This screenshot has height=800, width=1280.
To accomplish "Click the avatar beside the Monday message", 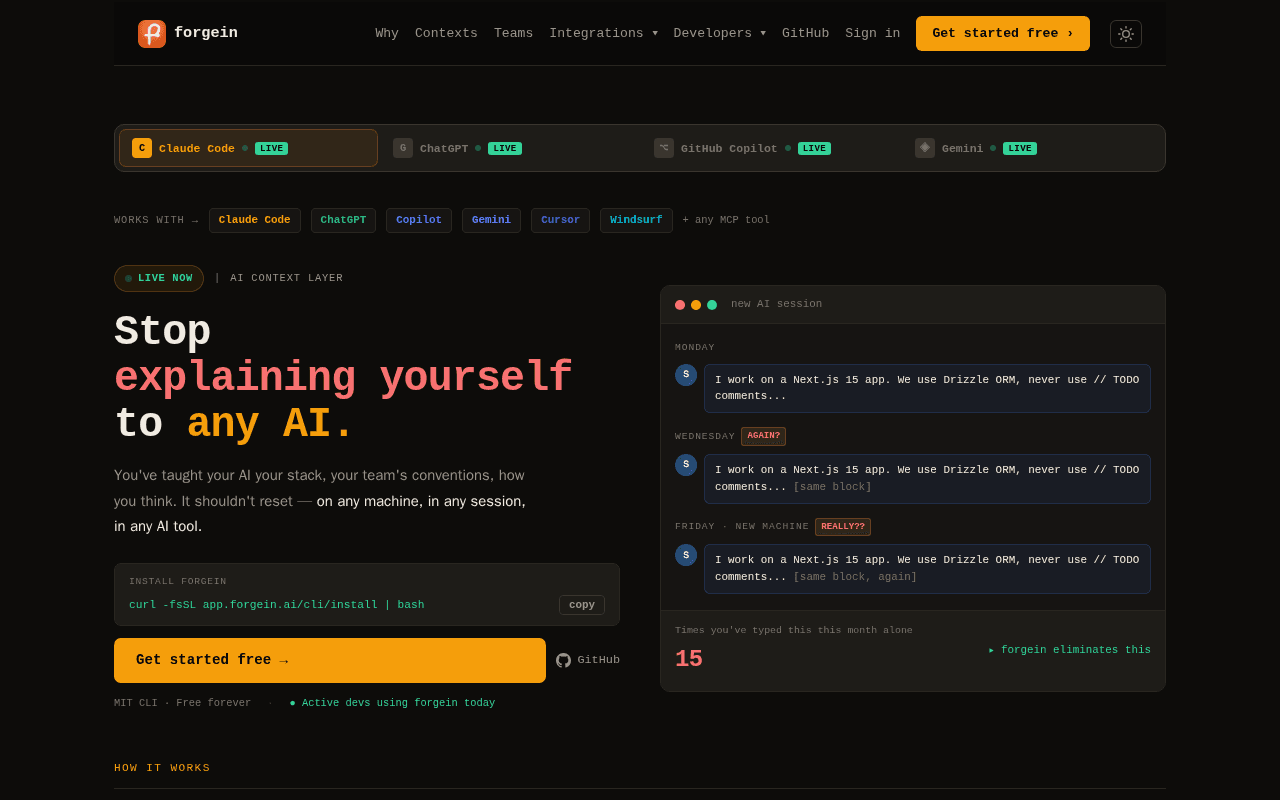I will click(x=686, y=375).
